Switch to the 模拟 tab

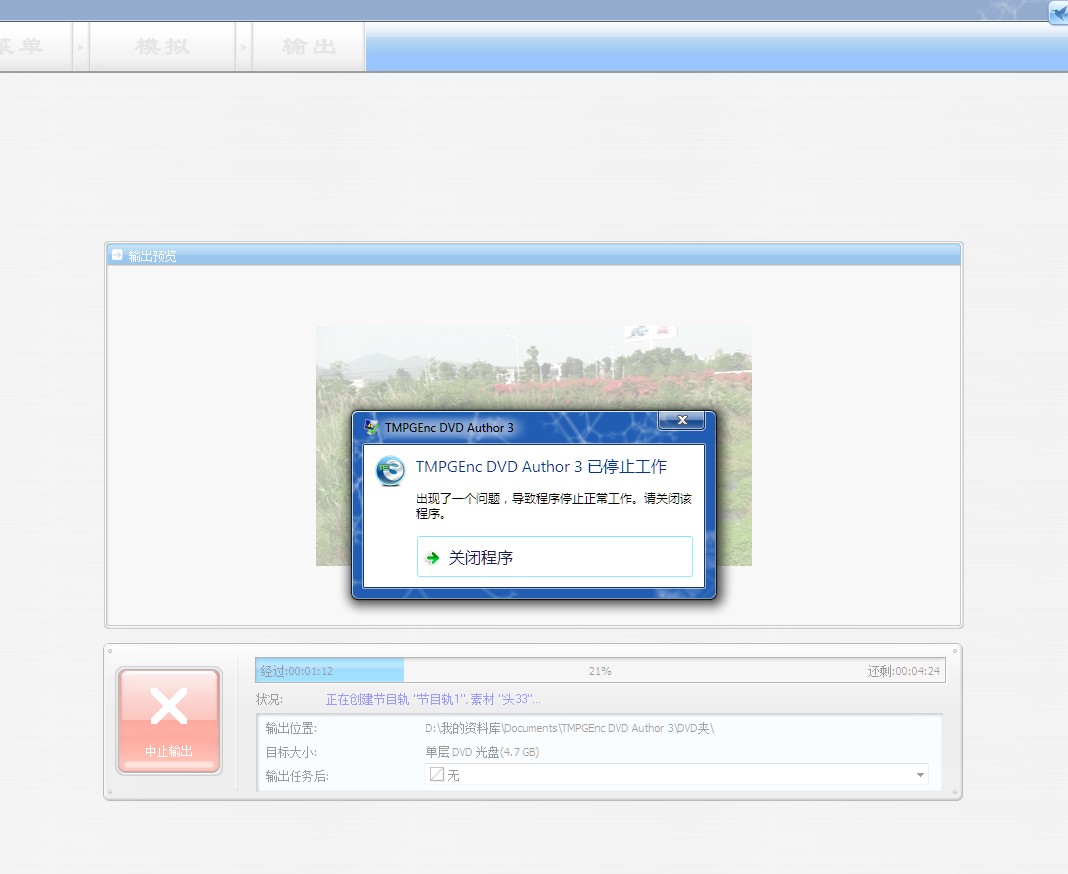pyautogui.click(x=162, y=46)
